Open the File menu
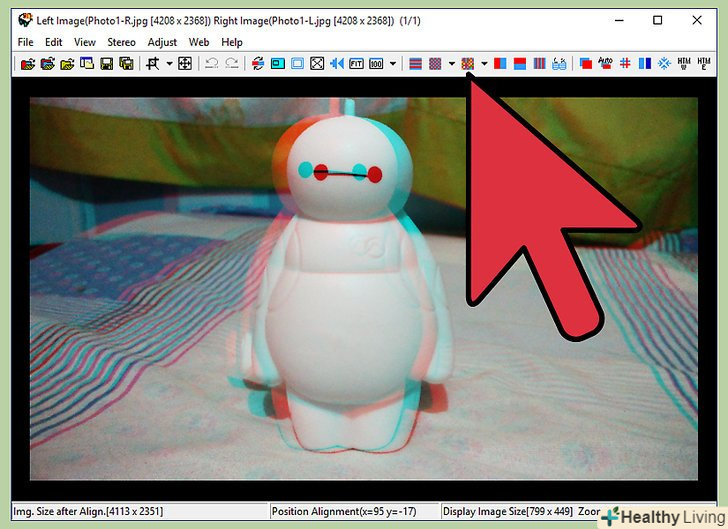 25,42
